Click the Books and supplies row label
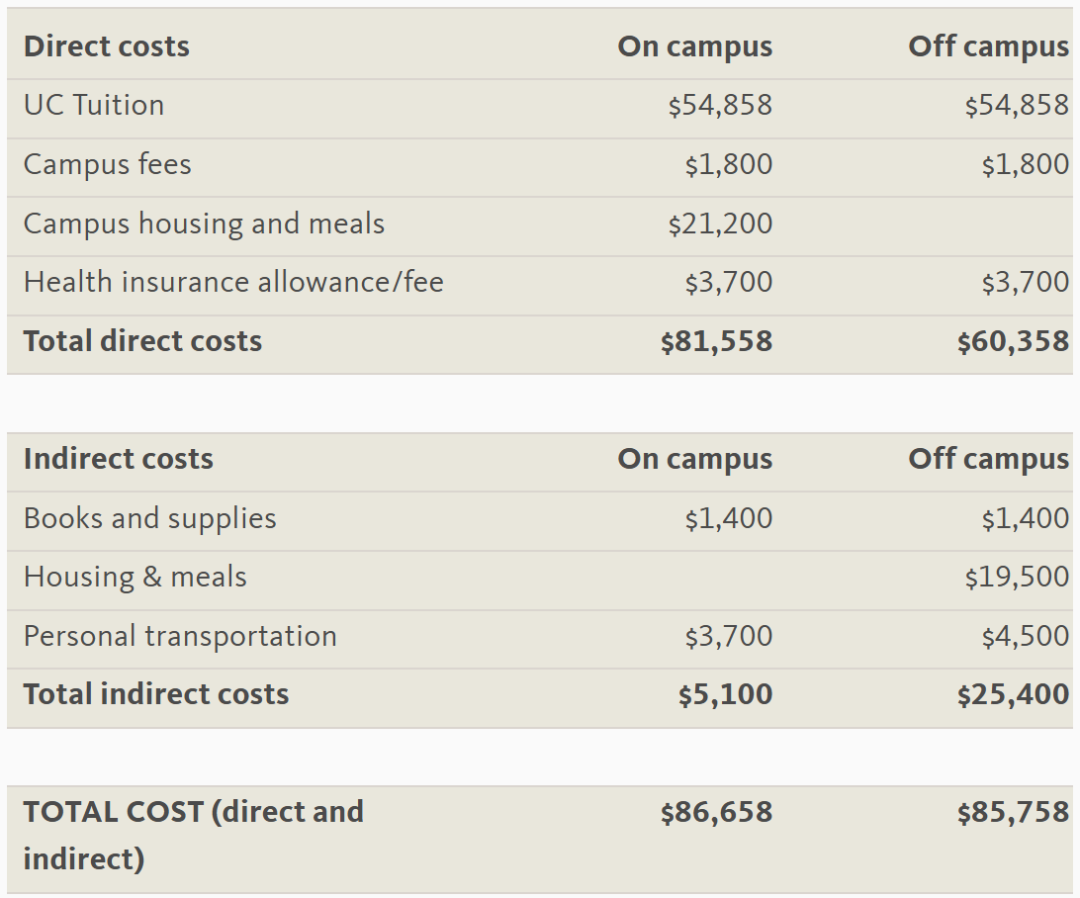The width and height of the screenshot is (1080, 898). pos(150,518)
